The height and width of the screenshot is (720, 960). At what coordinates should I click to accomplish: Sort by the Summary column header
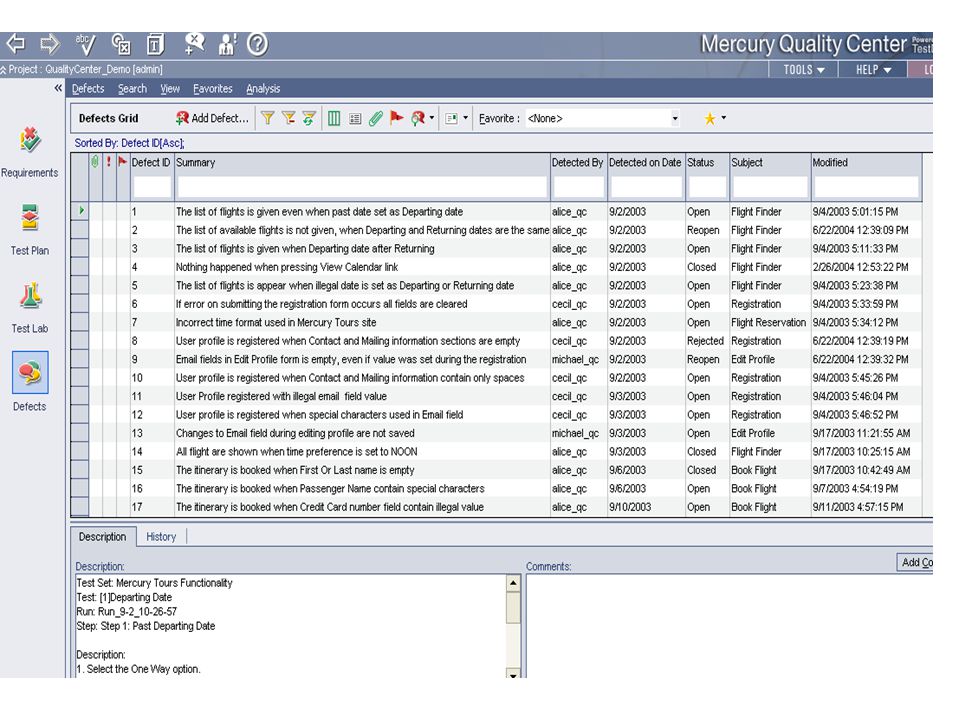362,162
